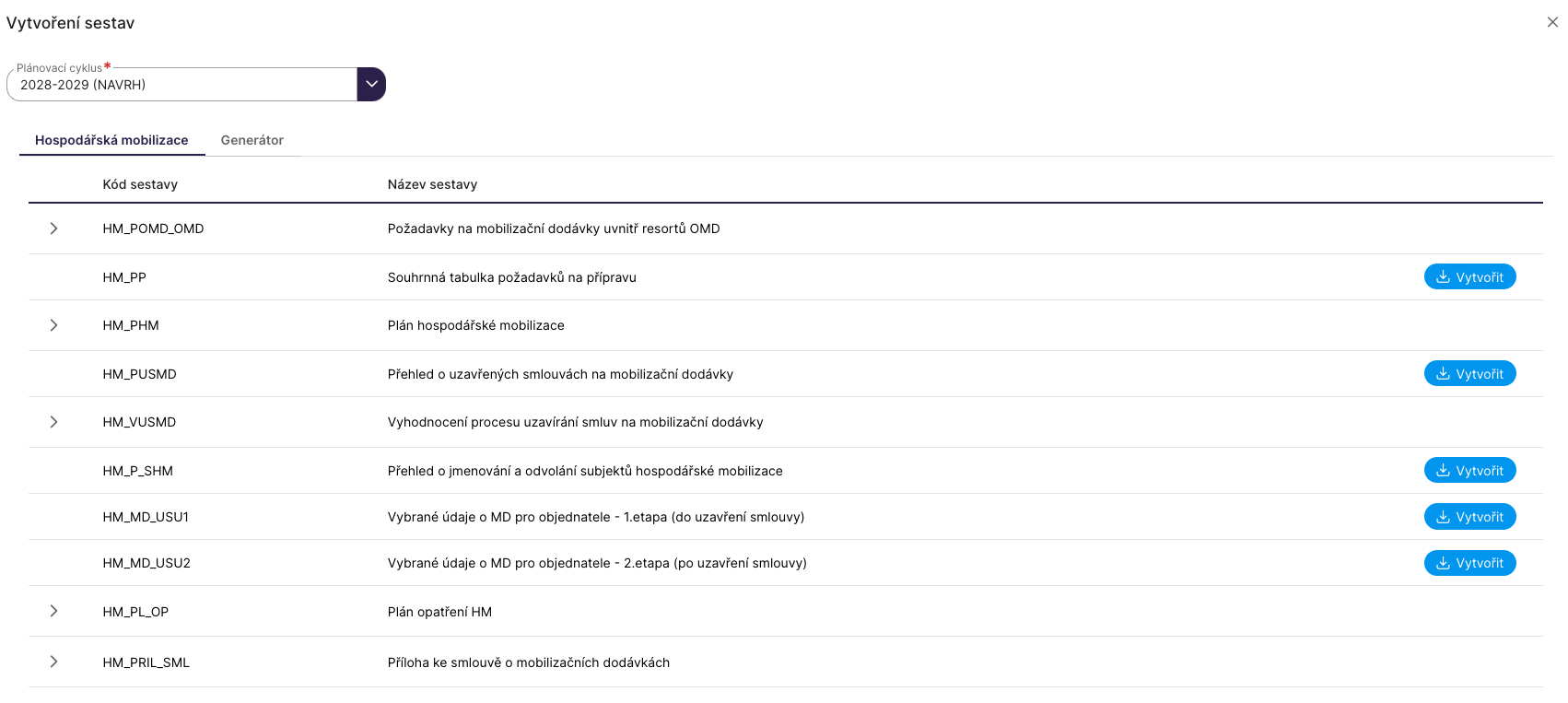Viewport: 1568px width, 703px height.
Task: Click Vytvořit for HM_P_SHM report
Action: (x=1469, y=470)
